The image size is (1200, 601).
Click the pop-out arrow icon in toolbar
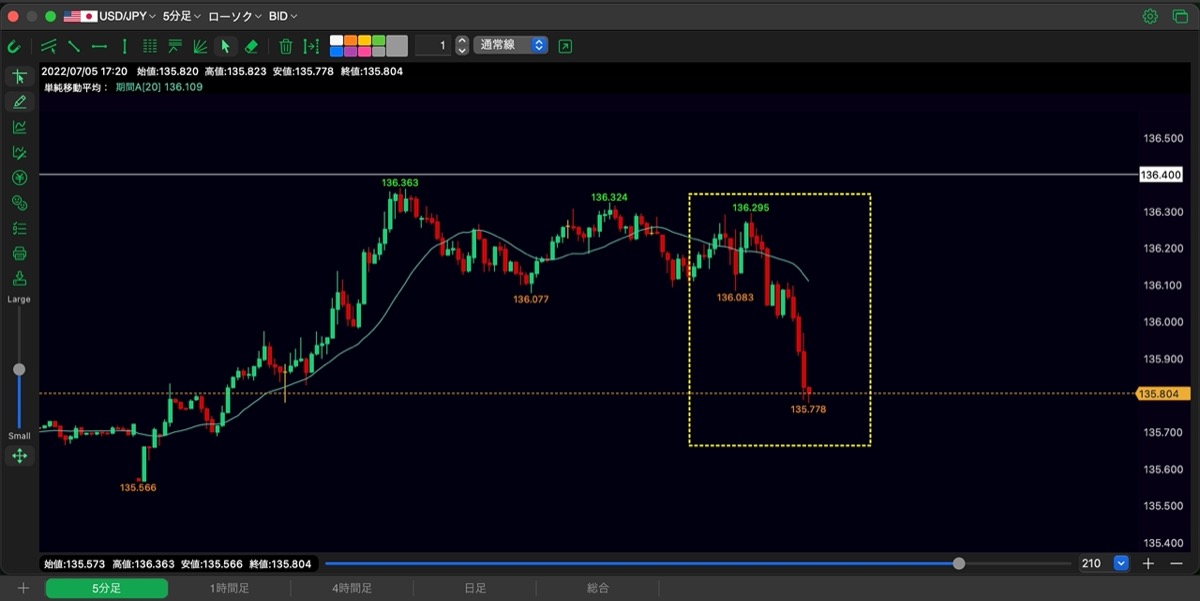click(565, 46)
